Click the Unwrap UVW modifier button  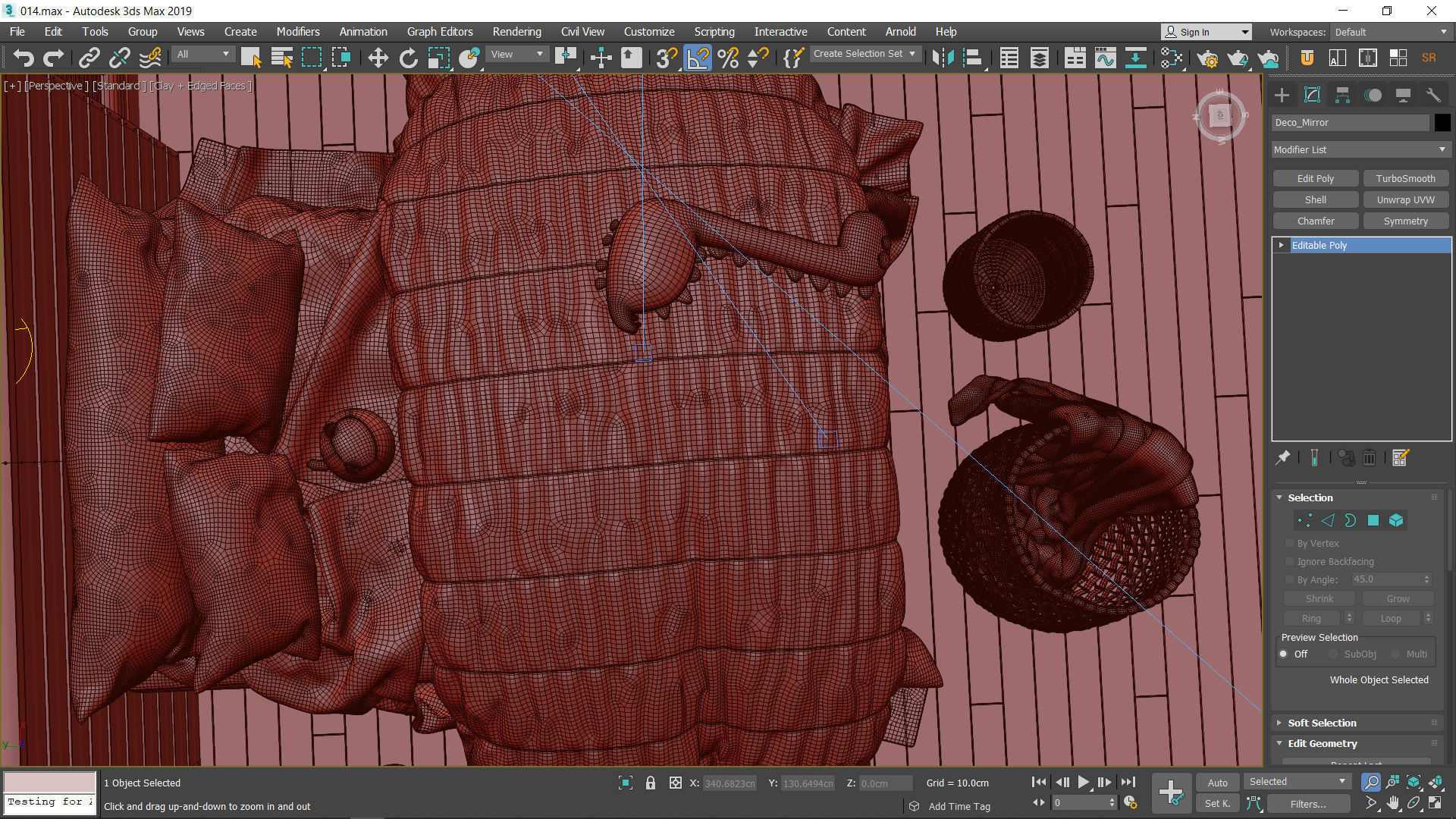click(1405, 199)
